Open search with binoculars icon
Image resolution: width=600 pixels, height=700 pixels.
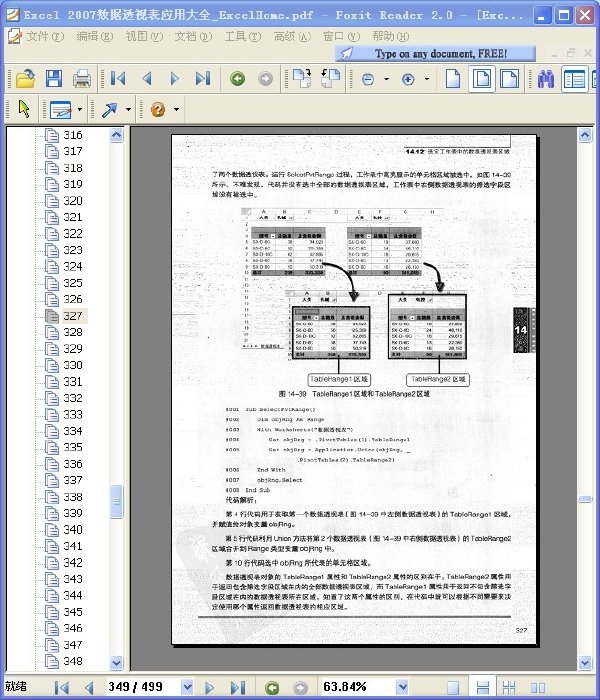point(546,79)
